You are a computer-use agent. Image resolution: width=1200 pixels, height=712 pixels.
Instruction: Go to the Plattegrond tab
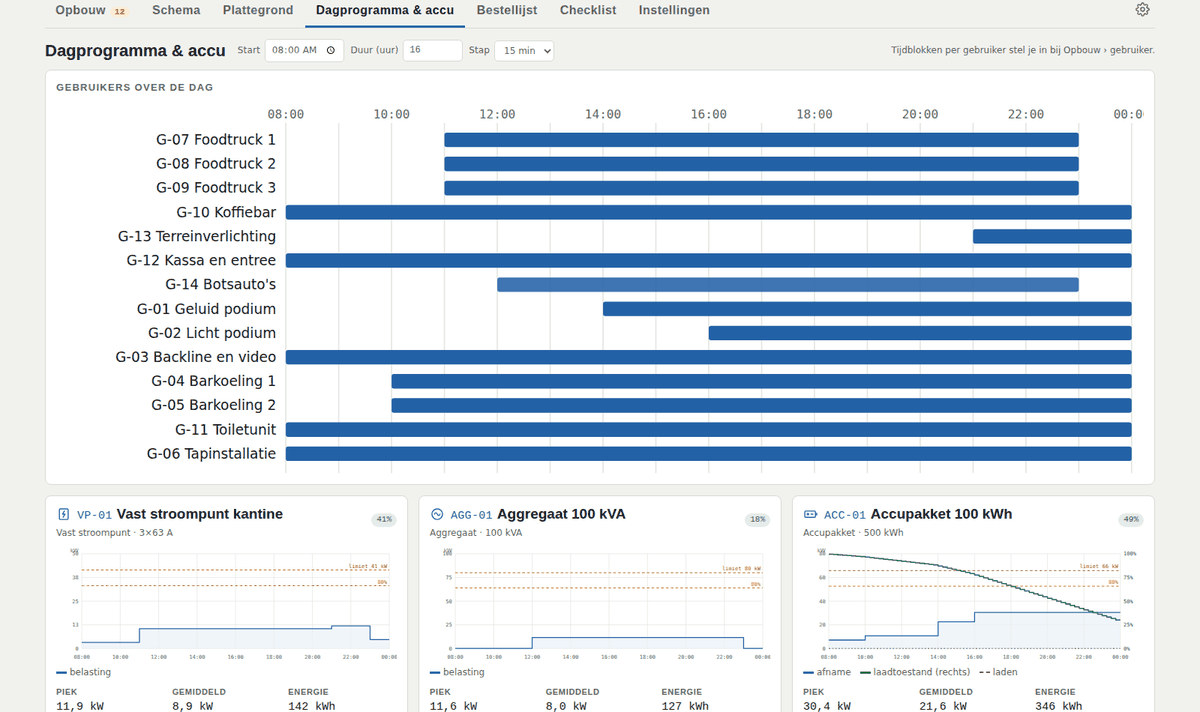(258, 11)
